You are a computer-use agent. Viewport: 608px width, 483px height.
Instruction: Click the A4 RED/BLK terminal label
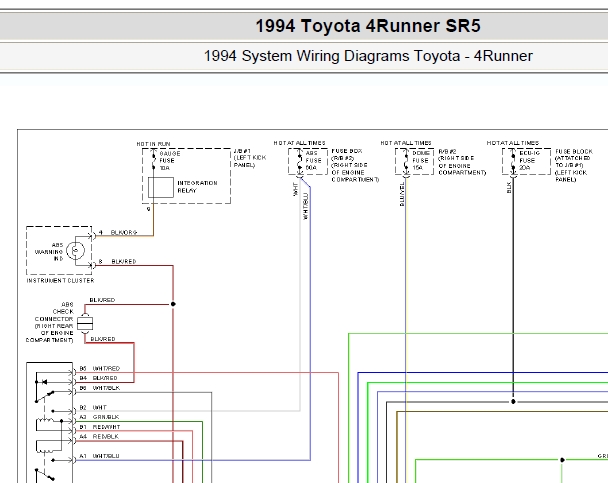click(x=99, y=436)
